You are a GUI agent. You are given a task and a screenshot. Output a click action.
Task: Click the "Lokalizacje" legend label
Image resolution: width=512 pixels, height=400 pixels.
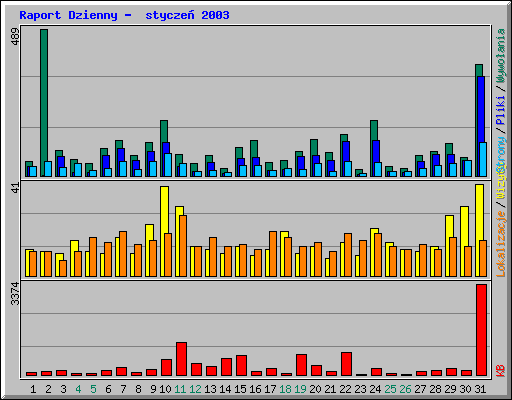[500, 244]
